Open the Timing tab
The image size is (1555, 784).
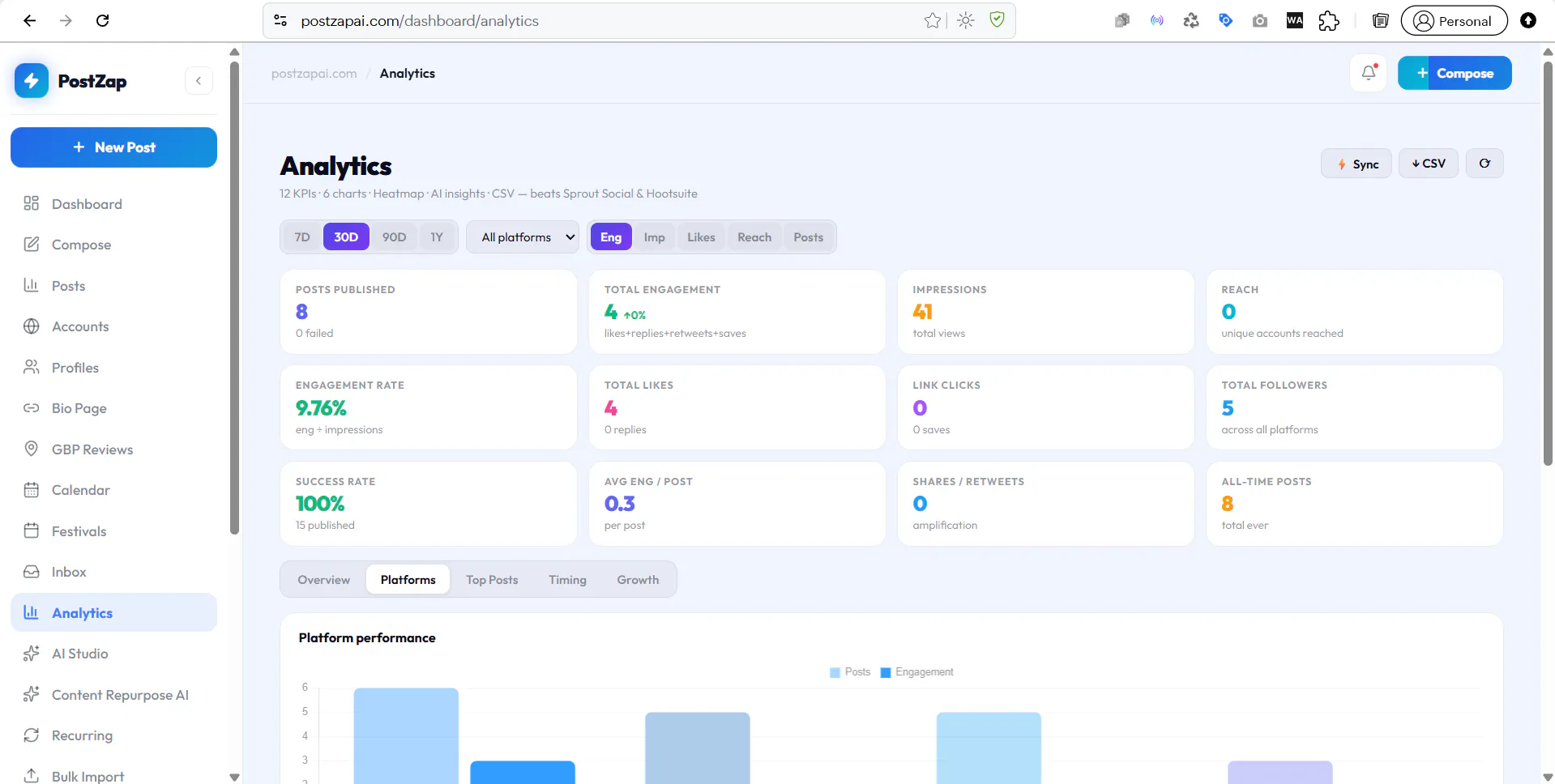[x=567, y=580]
